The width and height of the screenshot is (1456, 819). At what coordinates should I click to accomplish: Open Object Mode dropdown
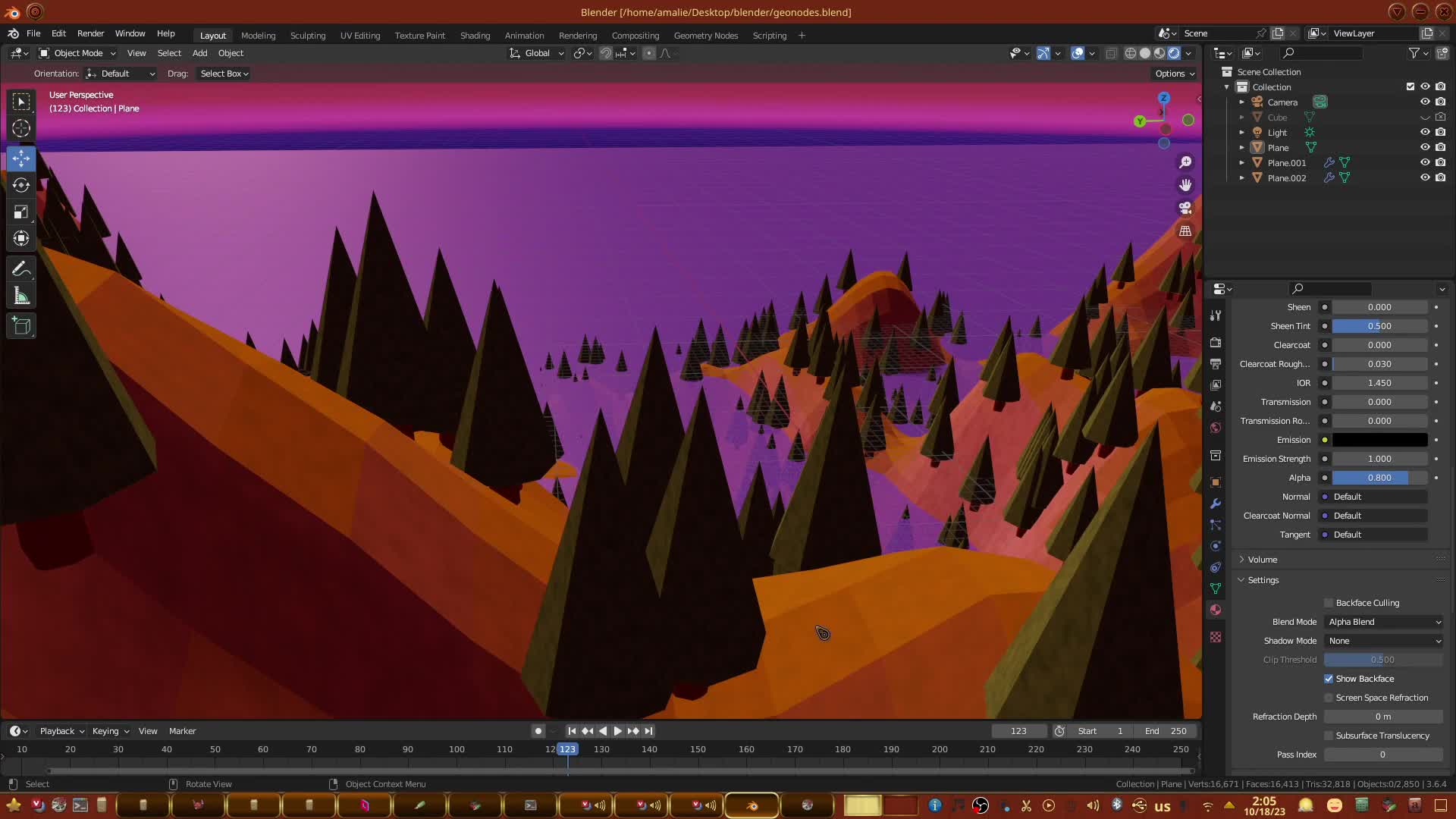[x=77, y=53]
